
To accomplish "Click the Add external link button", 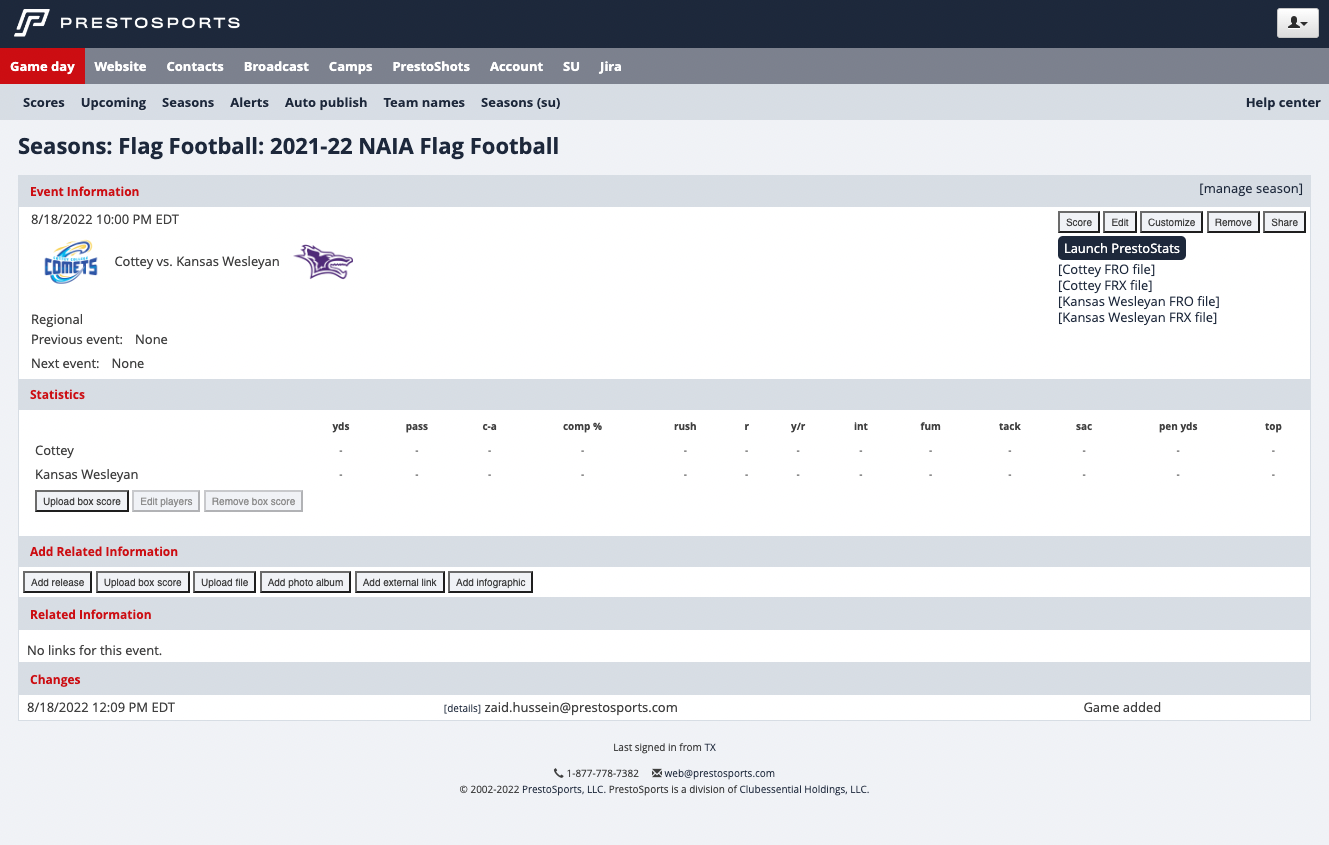I will (x=400, y=582).
